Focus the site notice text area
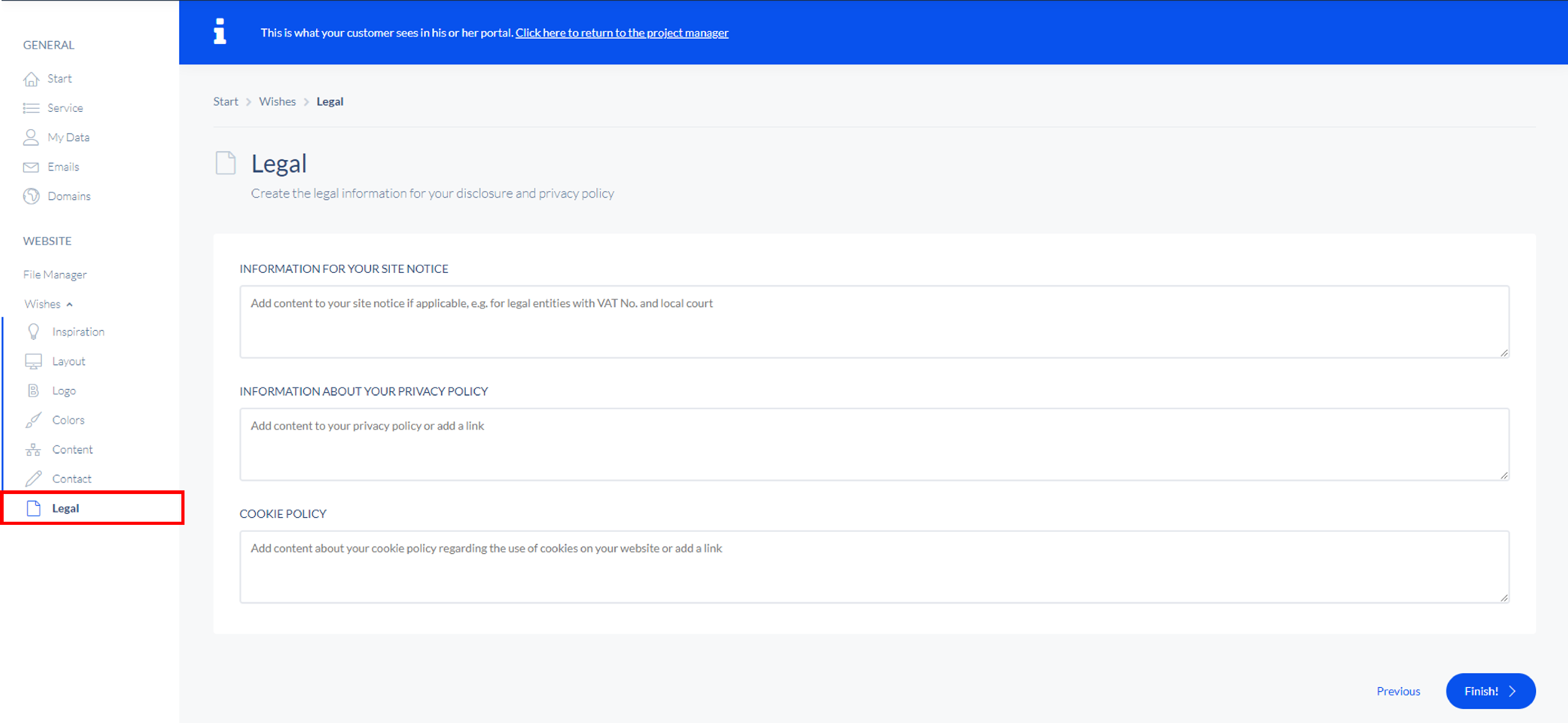1568x723 pixels. point(873,322)
